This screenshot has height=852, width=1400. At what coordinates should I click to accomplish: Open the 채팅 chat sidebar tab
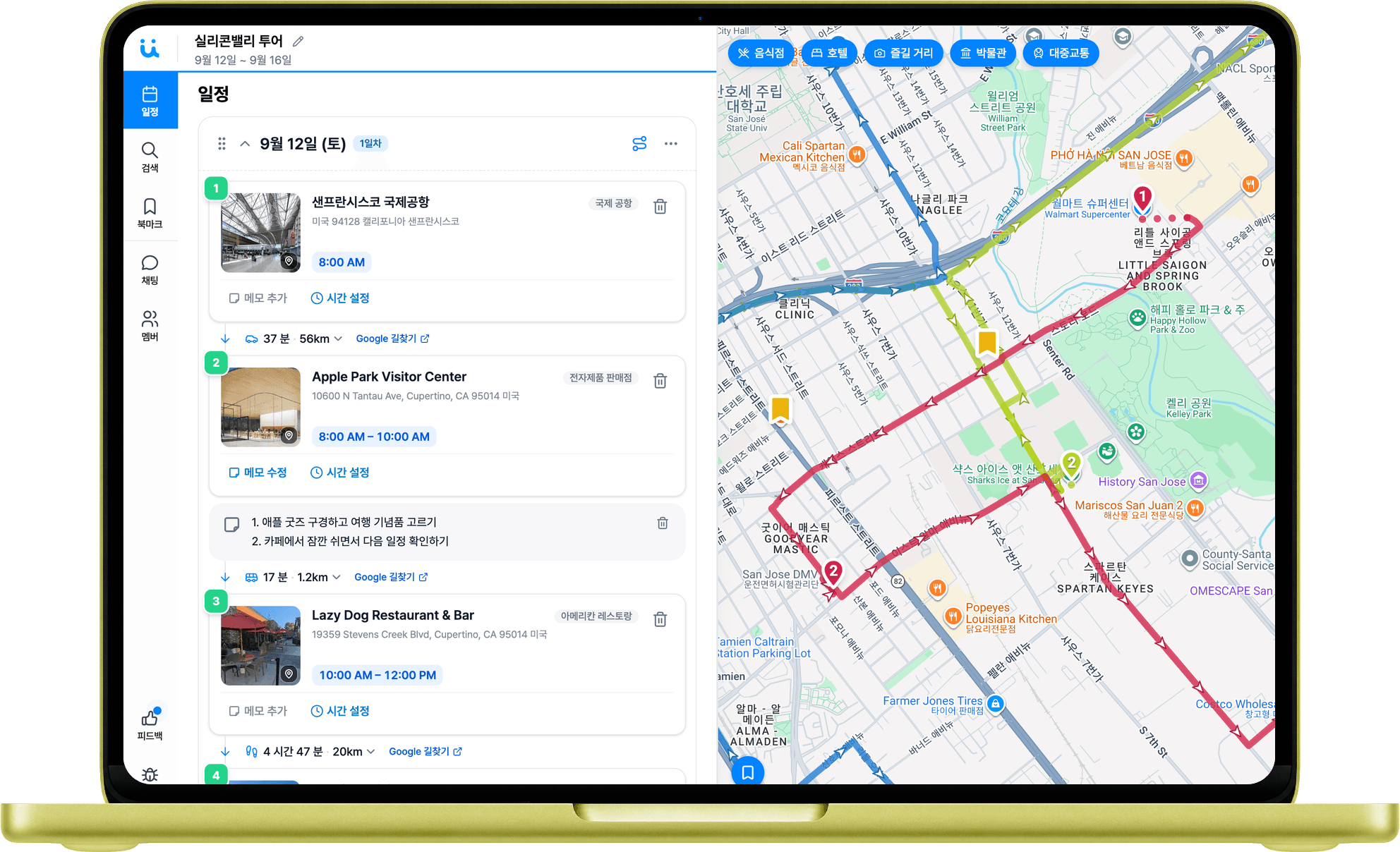(150, 270)
